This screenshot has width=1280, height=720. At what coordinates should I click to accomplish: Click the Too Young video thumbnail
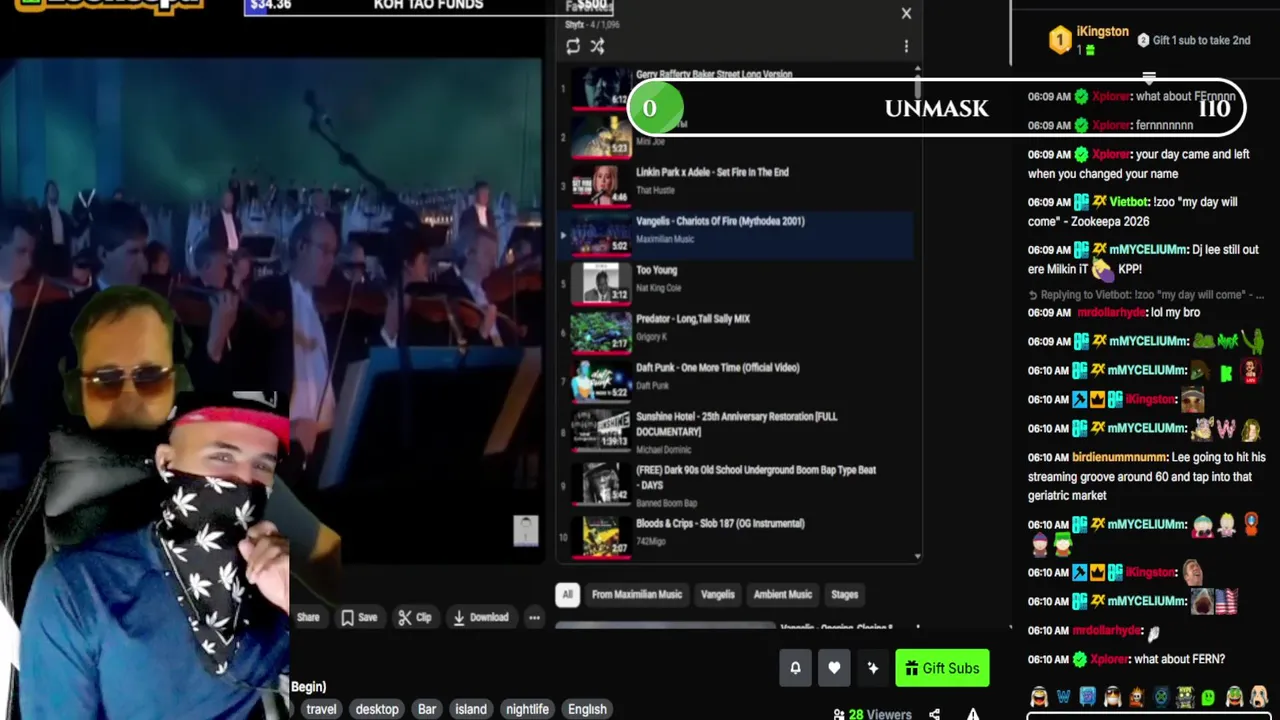(601, 282)
